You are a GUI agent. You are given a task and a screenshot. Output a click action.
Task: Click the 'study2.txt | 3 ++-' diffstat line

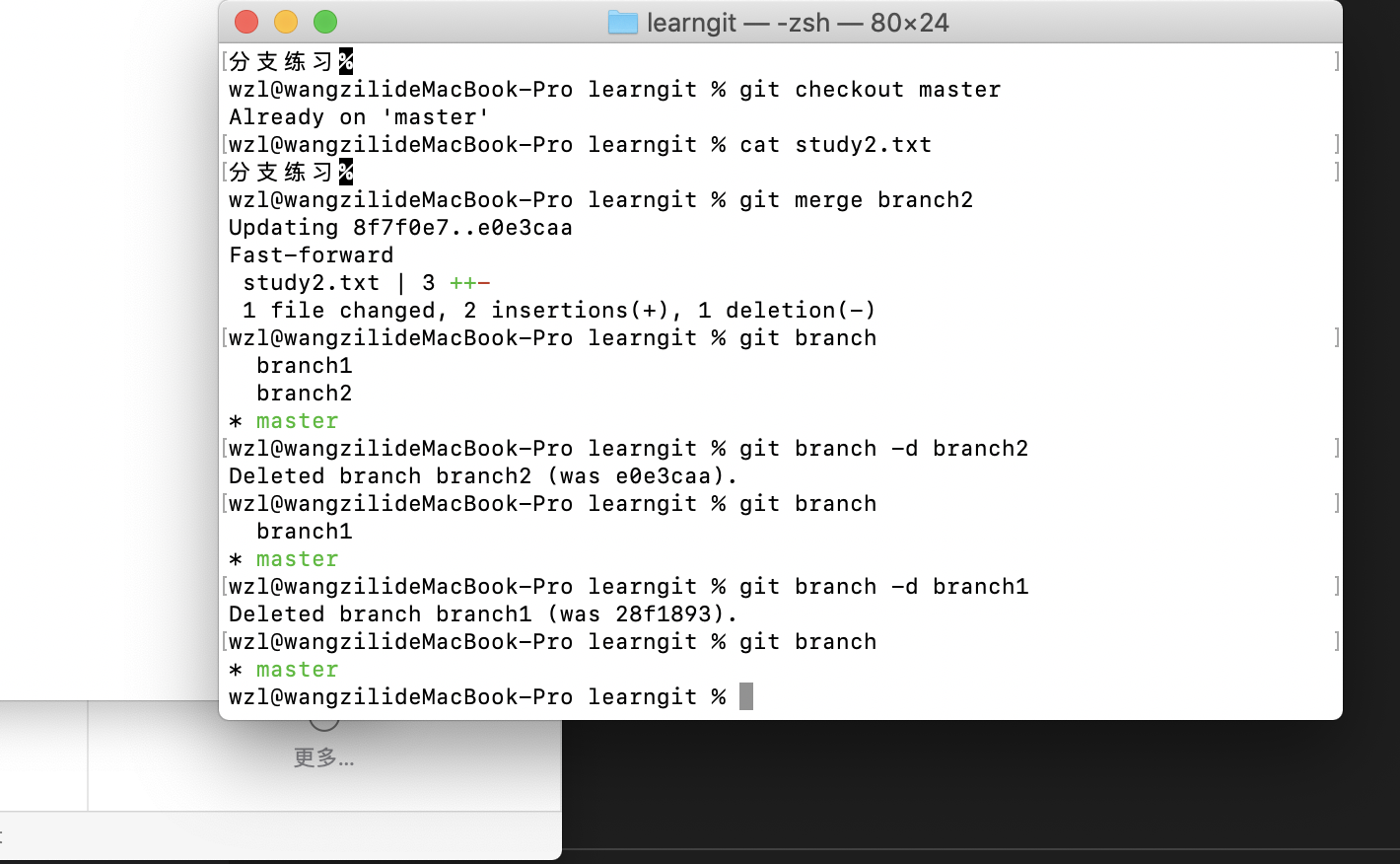point(366,282)
